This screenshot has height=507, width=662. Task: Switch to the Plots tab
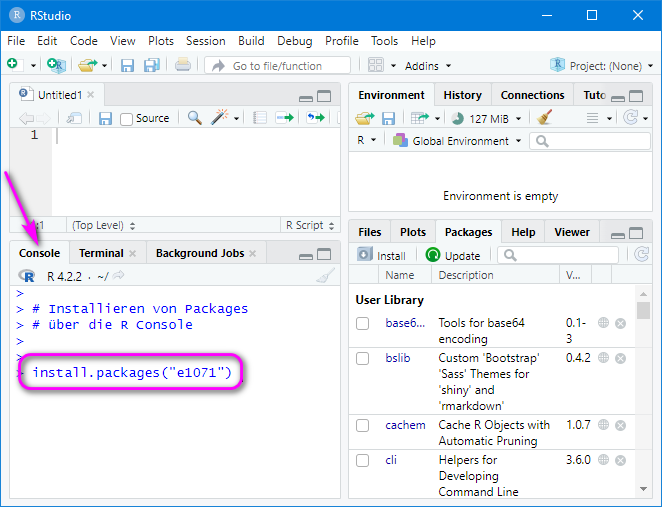point(412,232)
